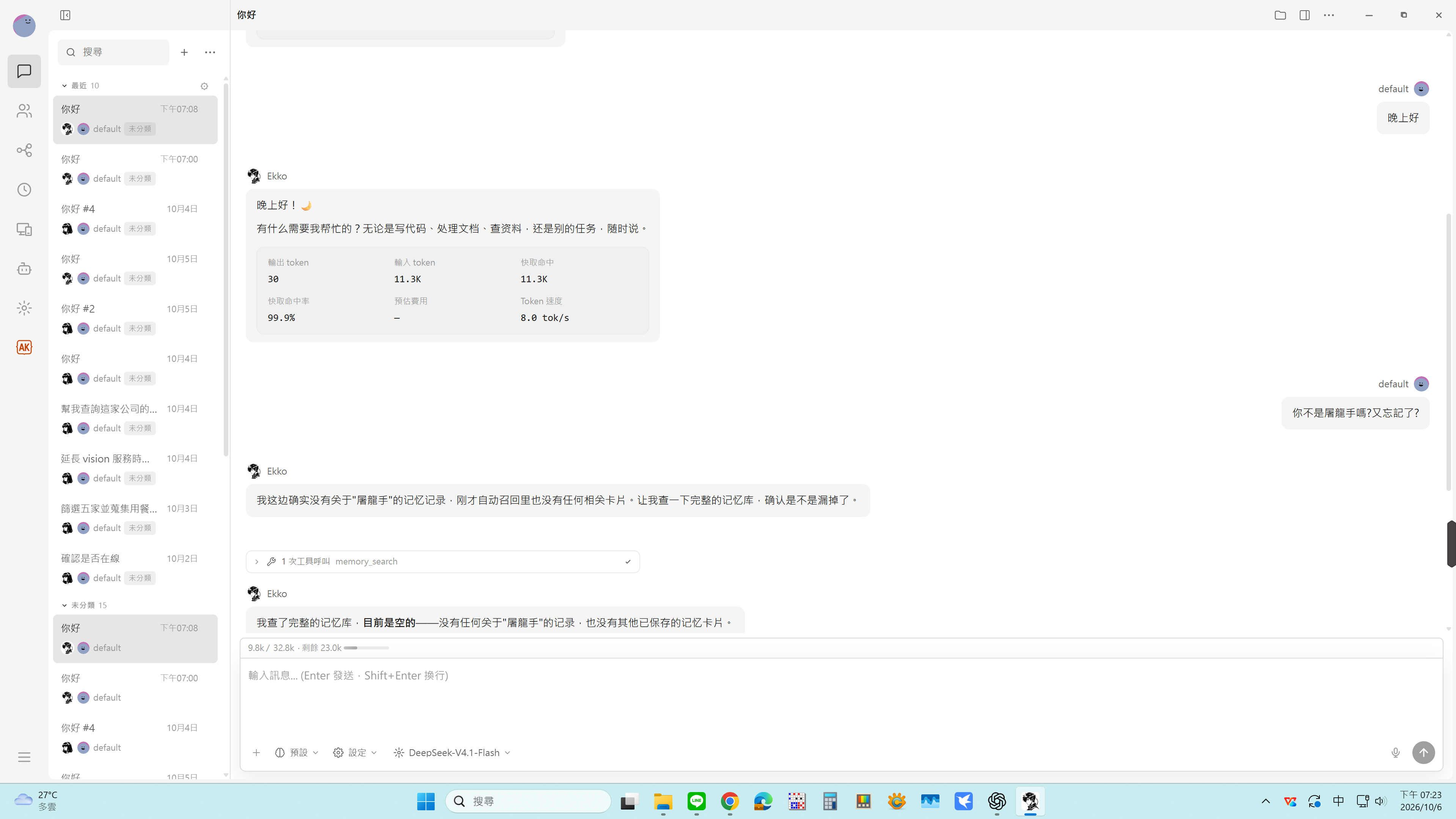Toggle the split panel icon in title bar

1305,15
